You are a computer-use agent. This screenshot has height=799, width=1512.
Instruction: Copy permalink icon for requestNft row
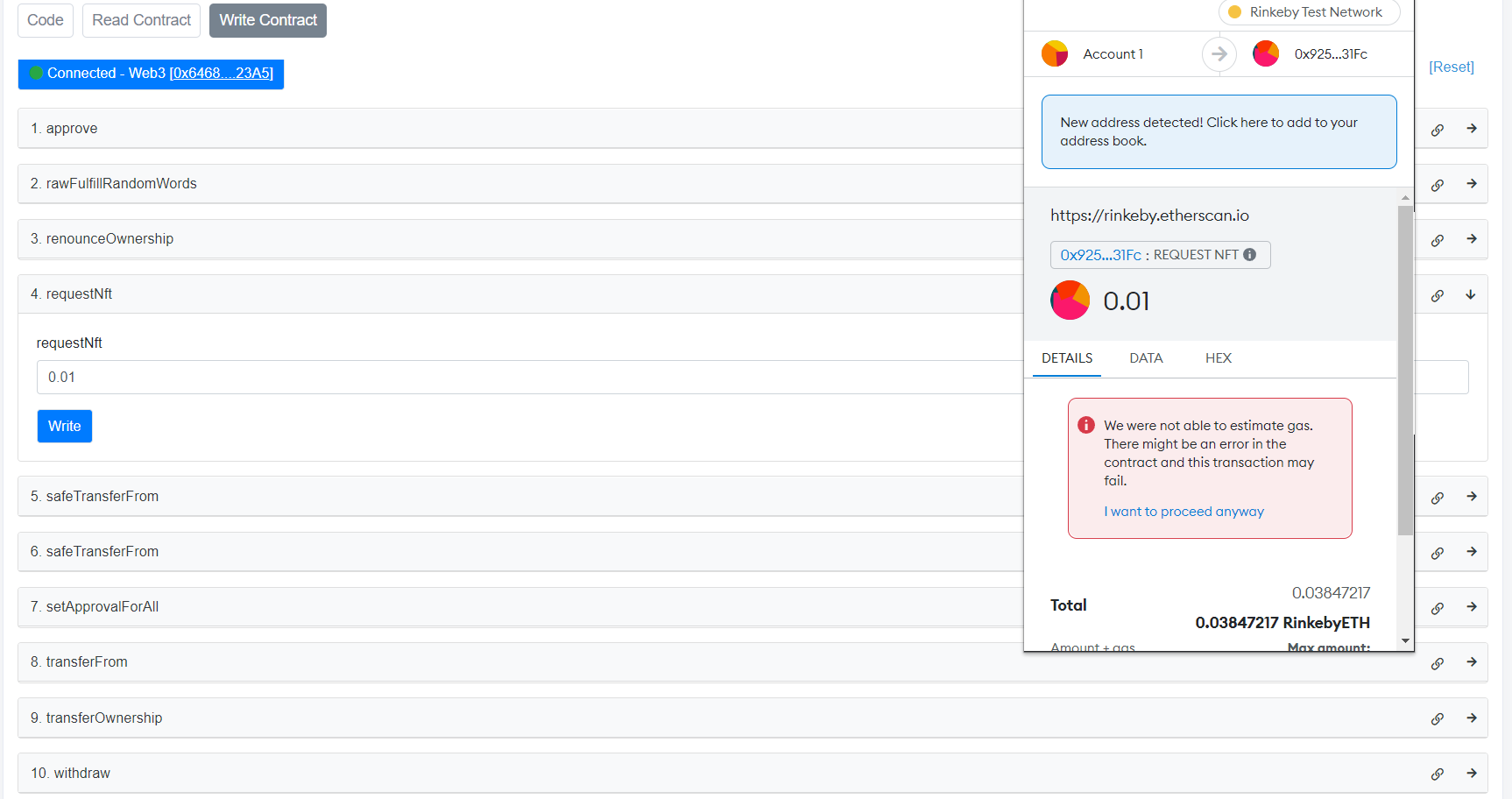click(x=1438, y=295)
